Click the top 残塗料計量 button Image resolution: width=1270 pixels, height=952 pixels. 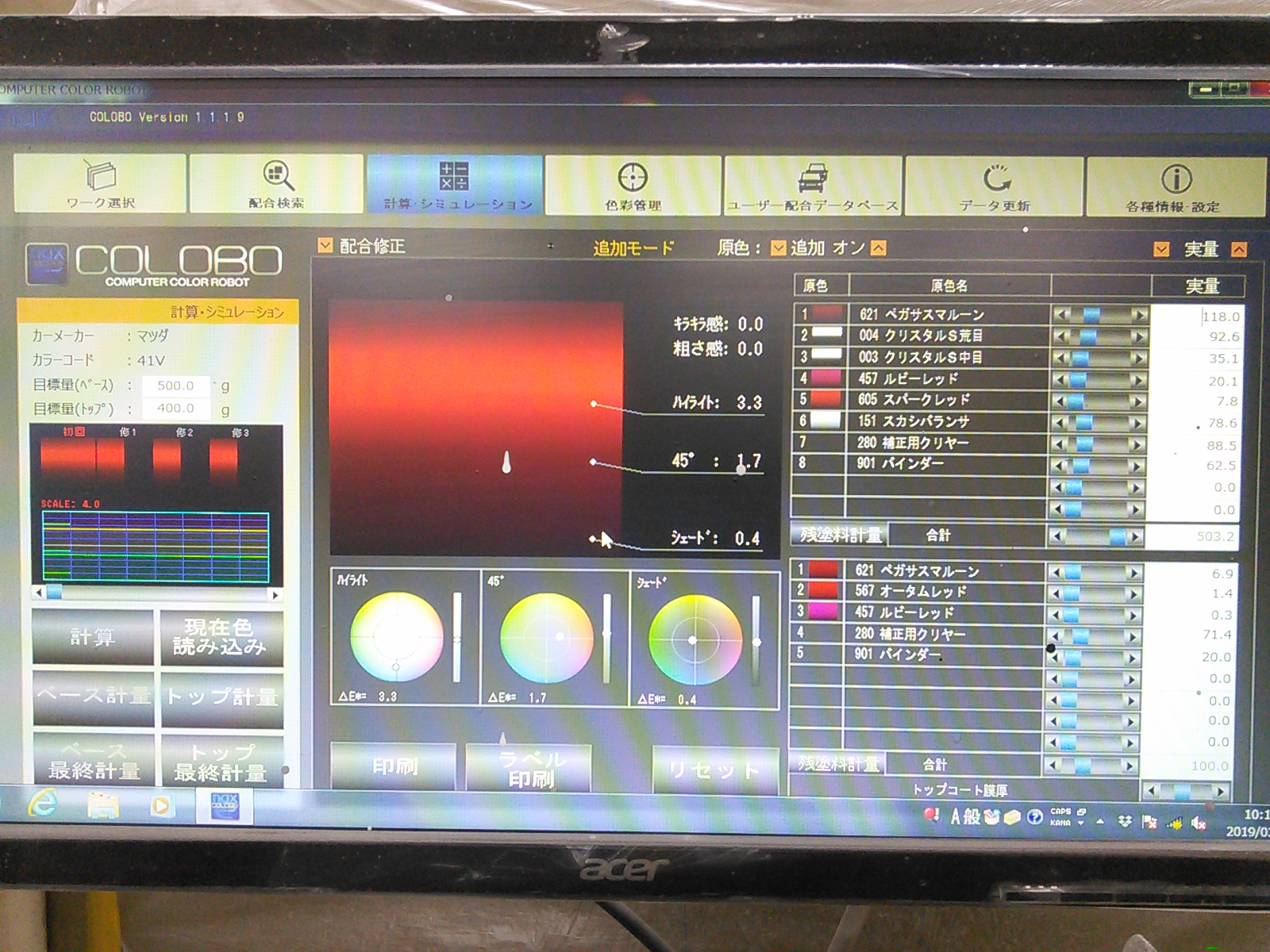click(837, 764)
